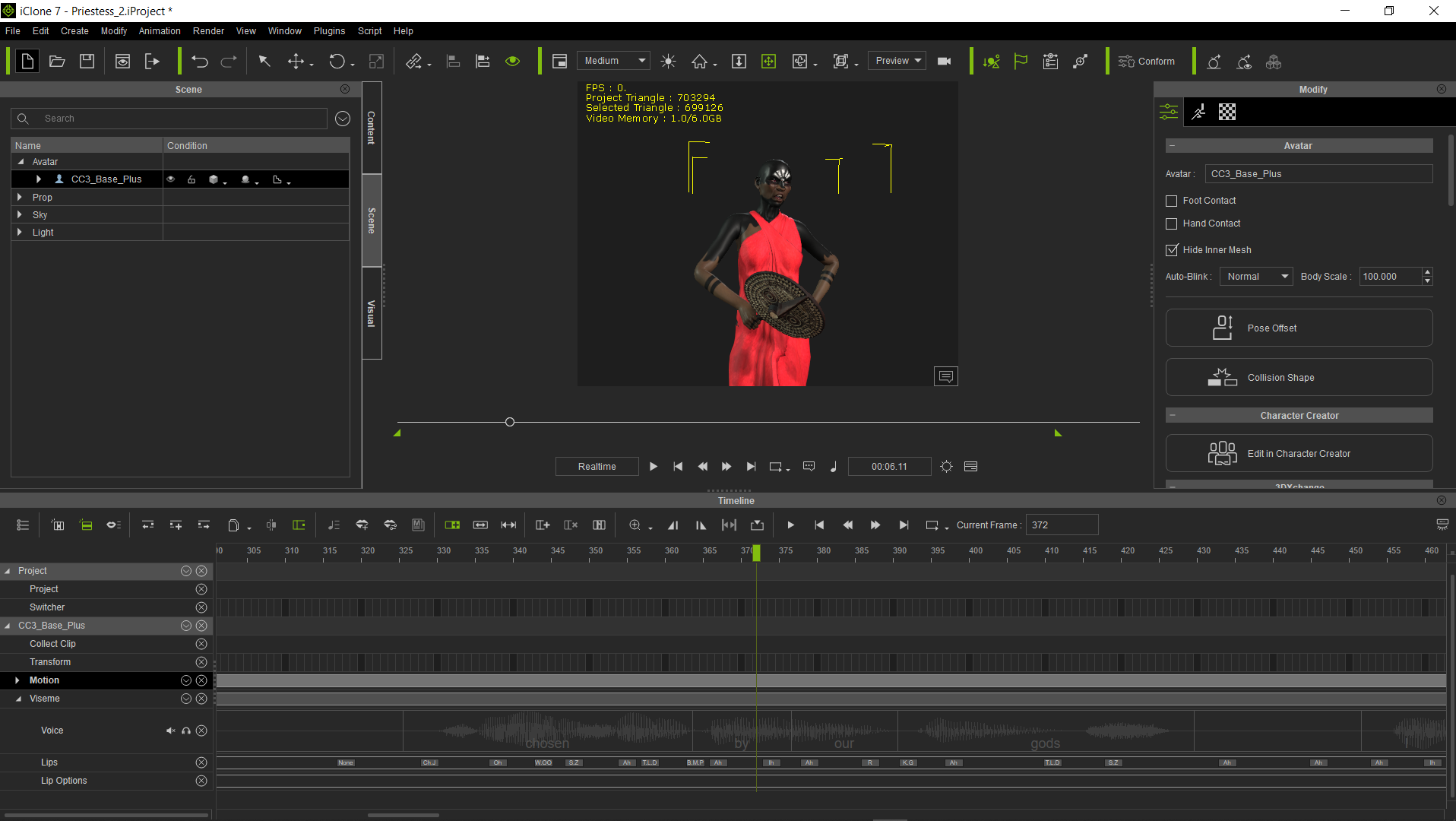Open the Collision Shape settings
Screen dimensions: 1456x821
point(1299,378)
